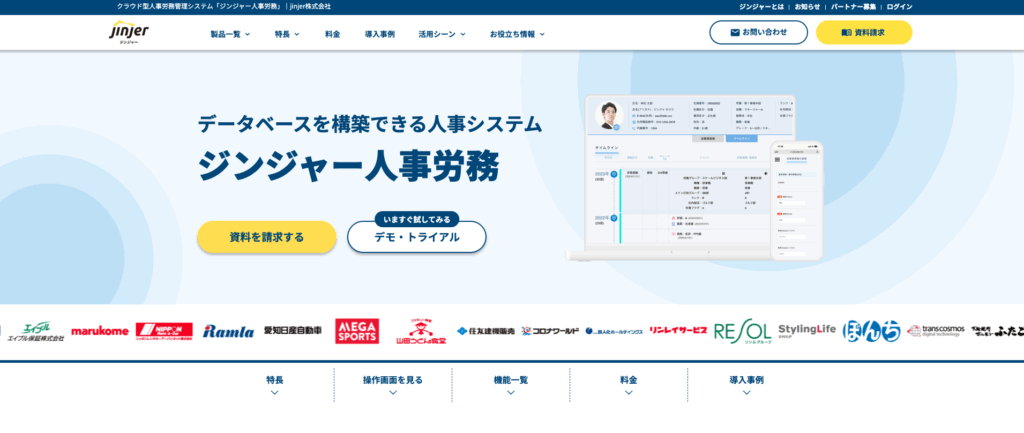Open the お知らせ link in top bar
This screenshot has width=1024, height=433.
pos(807,7)
